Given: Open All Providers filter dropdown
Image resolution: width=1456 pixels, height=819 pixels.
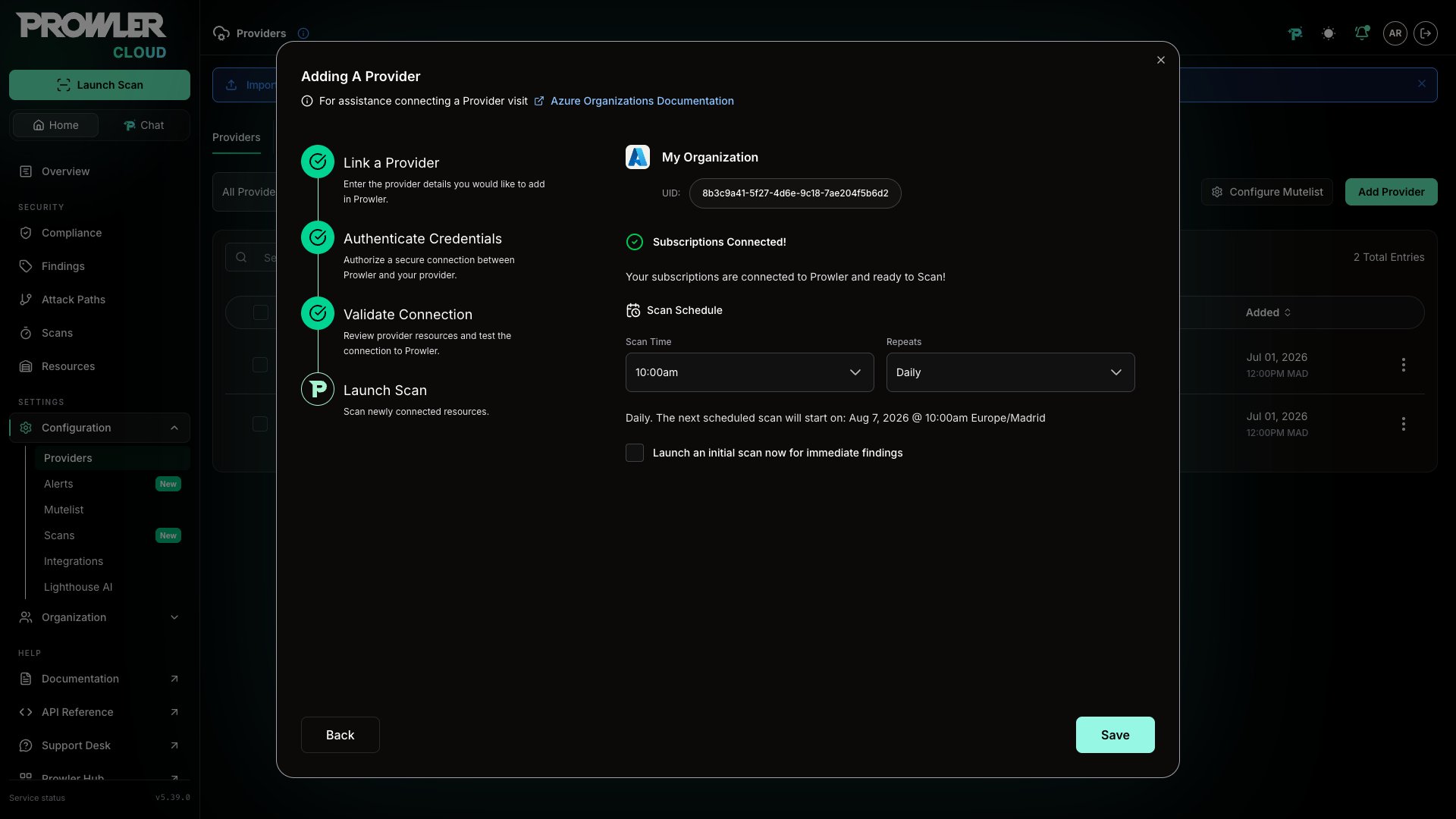Looking at the screenshot, I should coord(245,192).
